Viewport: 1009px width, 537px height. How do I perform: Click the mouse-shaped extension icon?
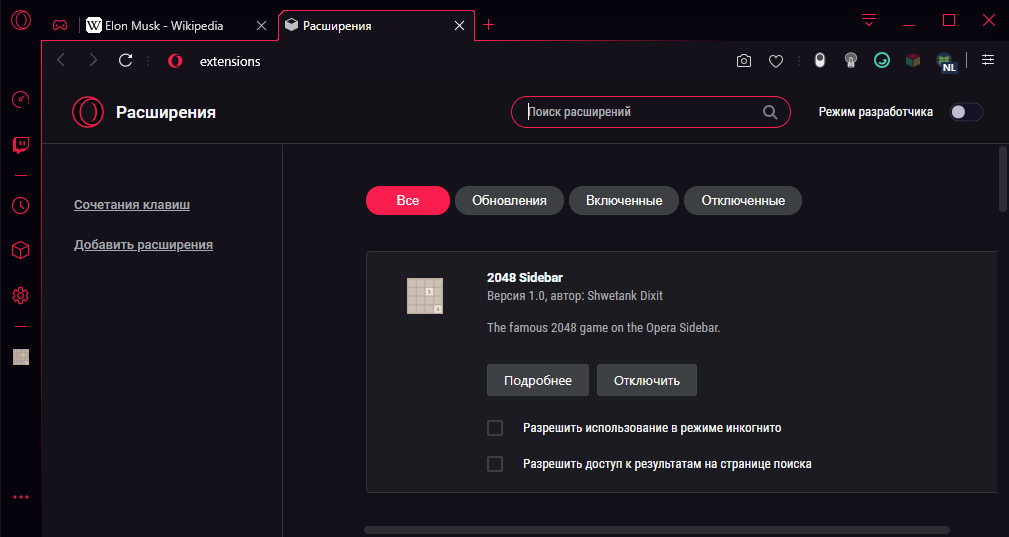pyautogui.click(x=819, y=60)
